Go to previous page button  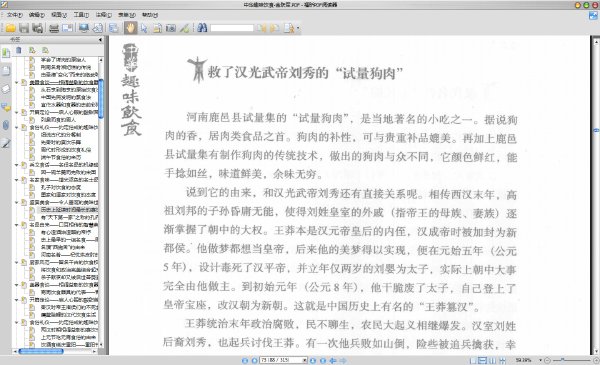pos(254,360)
